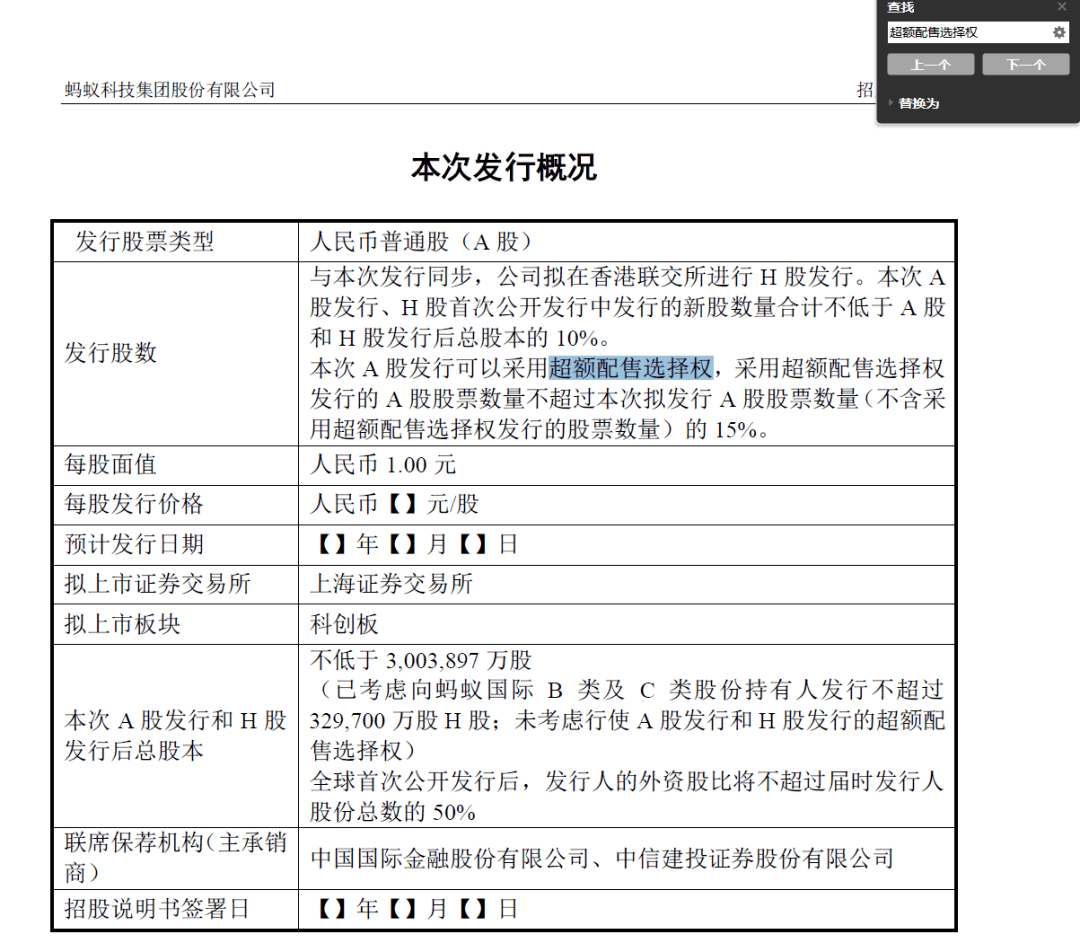Open search options via the gear icon
This screenshot has height=943, width=1080.
(1058, 31)
